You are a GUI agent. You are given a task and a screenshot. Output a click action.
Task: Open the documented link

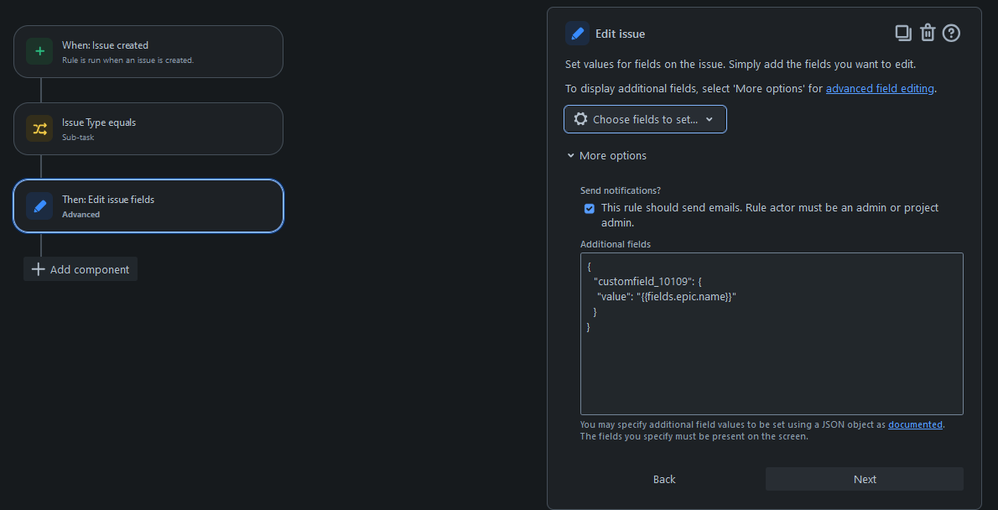(x=915, y=425)
